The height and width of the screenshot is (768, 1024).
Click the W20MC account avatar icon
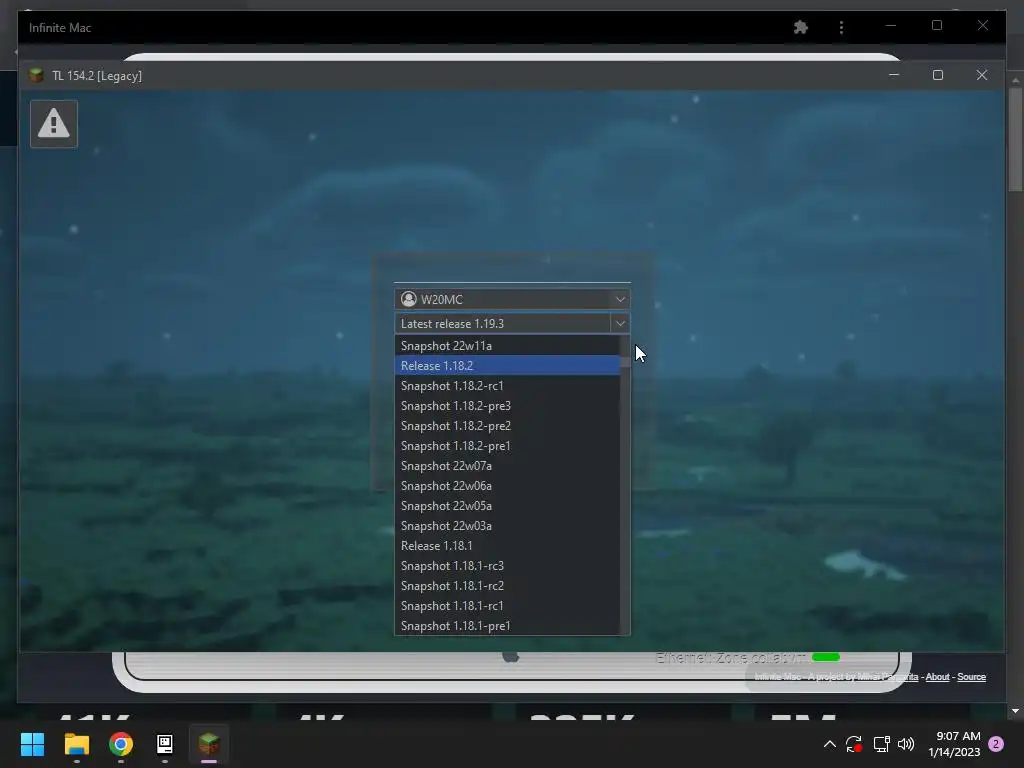(x=409, y=299)
